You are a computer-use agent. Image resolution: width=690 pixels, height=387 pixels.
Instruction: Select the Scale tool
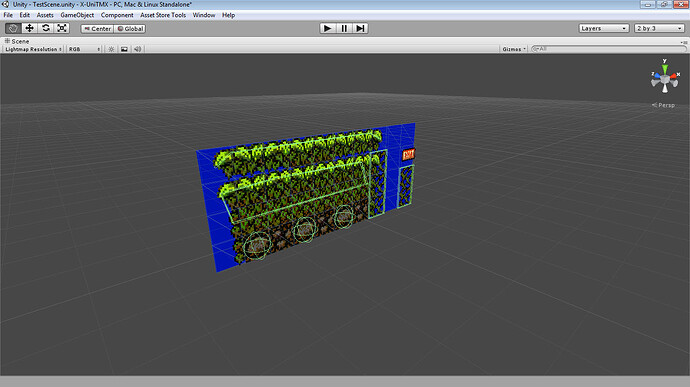(x=62, y=28)
